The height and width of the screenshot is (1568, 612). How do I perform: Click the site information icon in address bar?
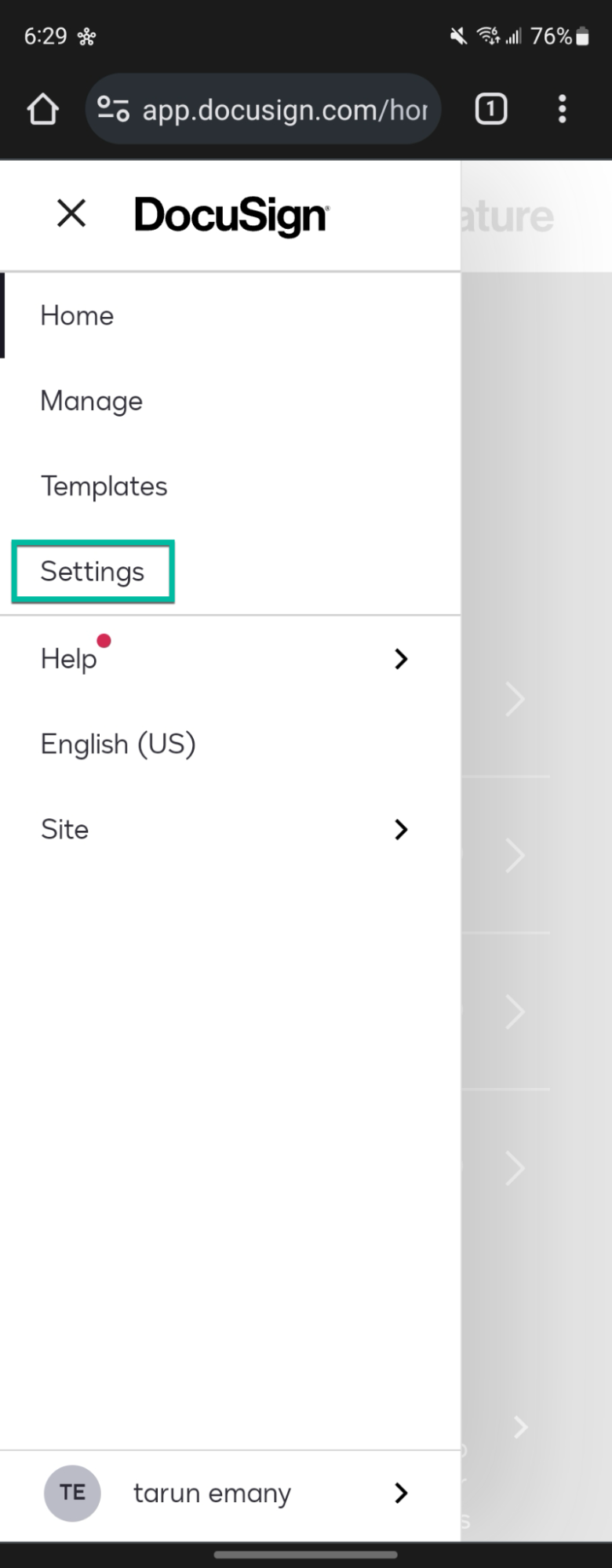[x=112, y=109]
